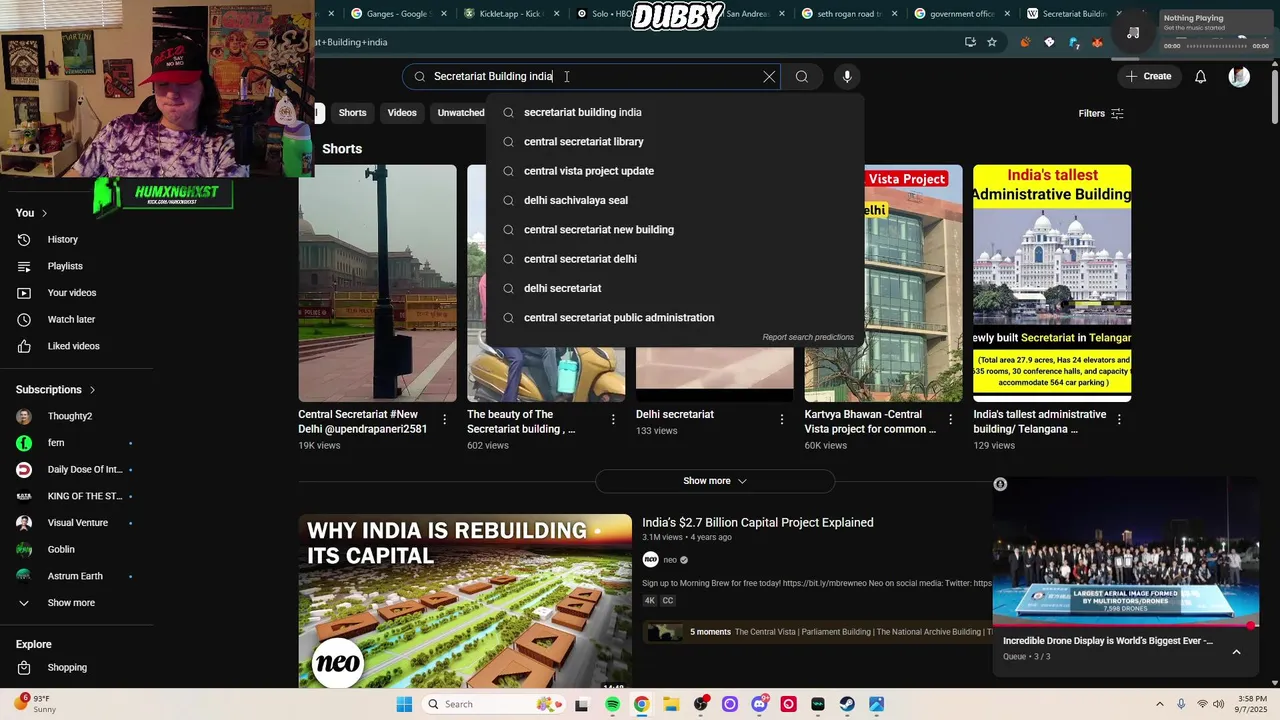Open 'Incredible Drone Display' miniplayer video
Image resolution: width=1280 pixels, height=720 pixels.
[1125, 553]
